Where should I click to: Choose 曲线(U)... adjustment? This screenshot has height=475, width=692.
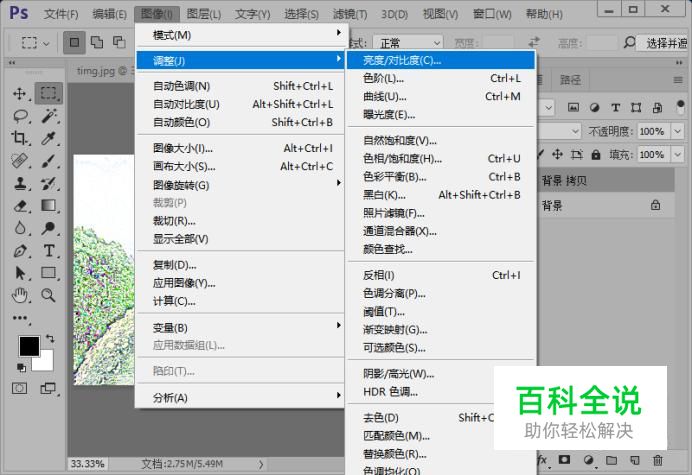click(x=441, y=97)
